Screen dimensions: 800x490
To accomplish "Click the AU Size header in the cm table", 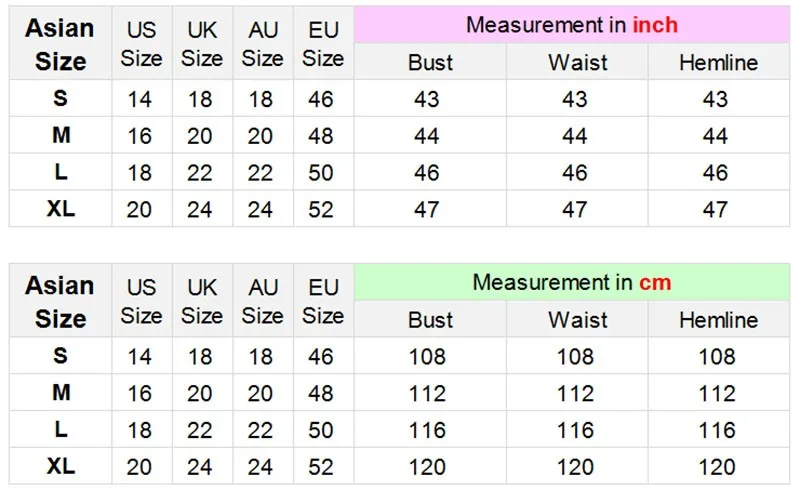I will [x=262, y=301].
